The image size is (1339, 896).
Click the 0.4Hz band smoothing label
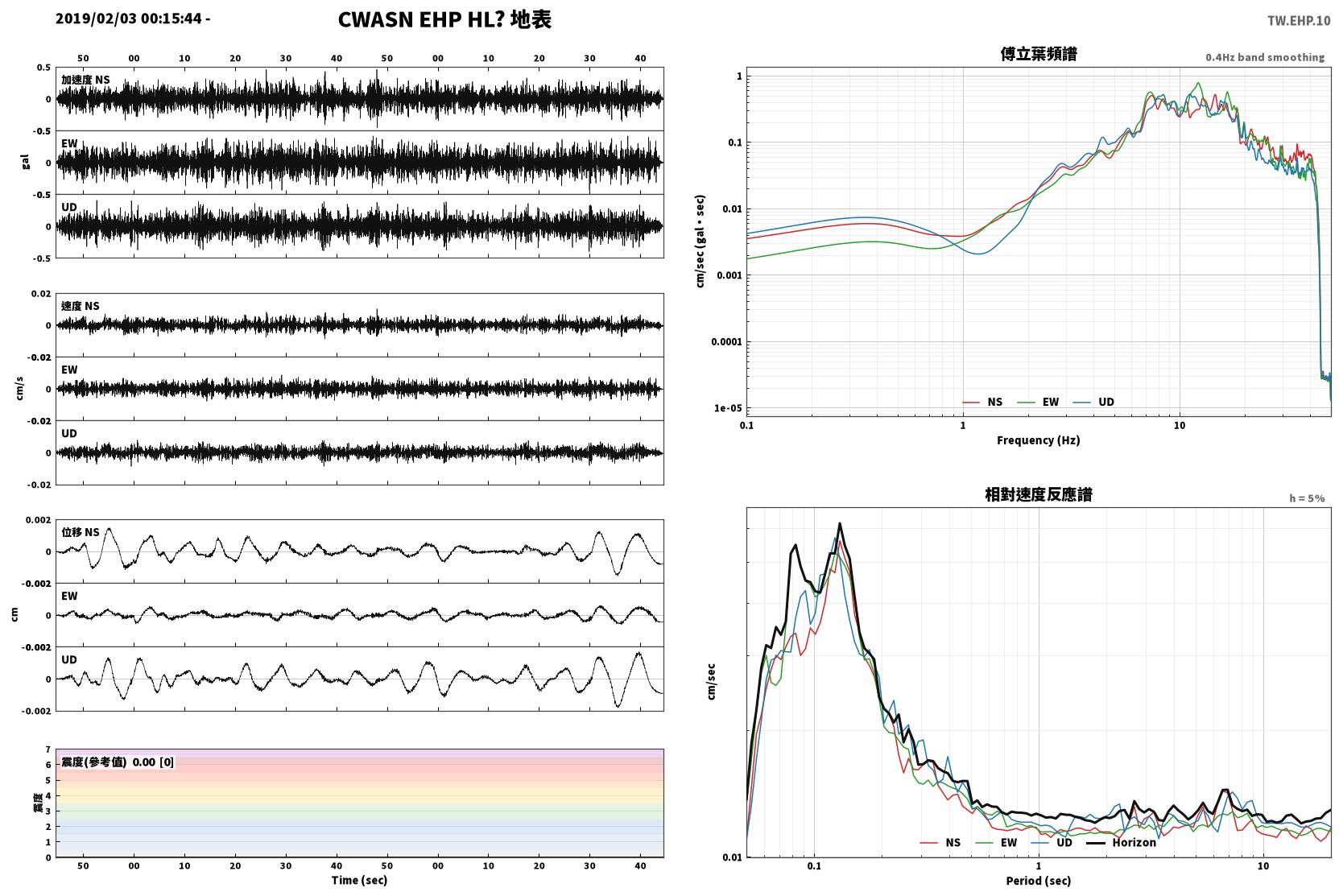coord(1265,57)
